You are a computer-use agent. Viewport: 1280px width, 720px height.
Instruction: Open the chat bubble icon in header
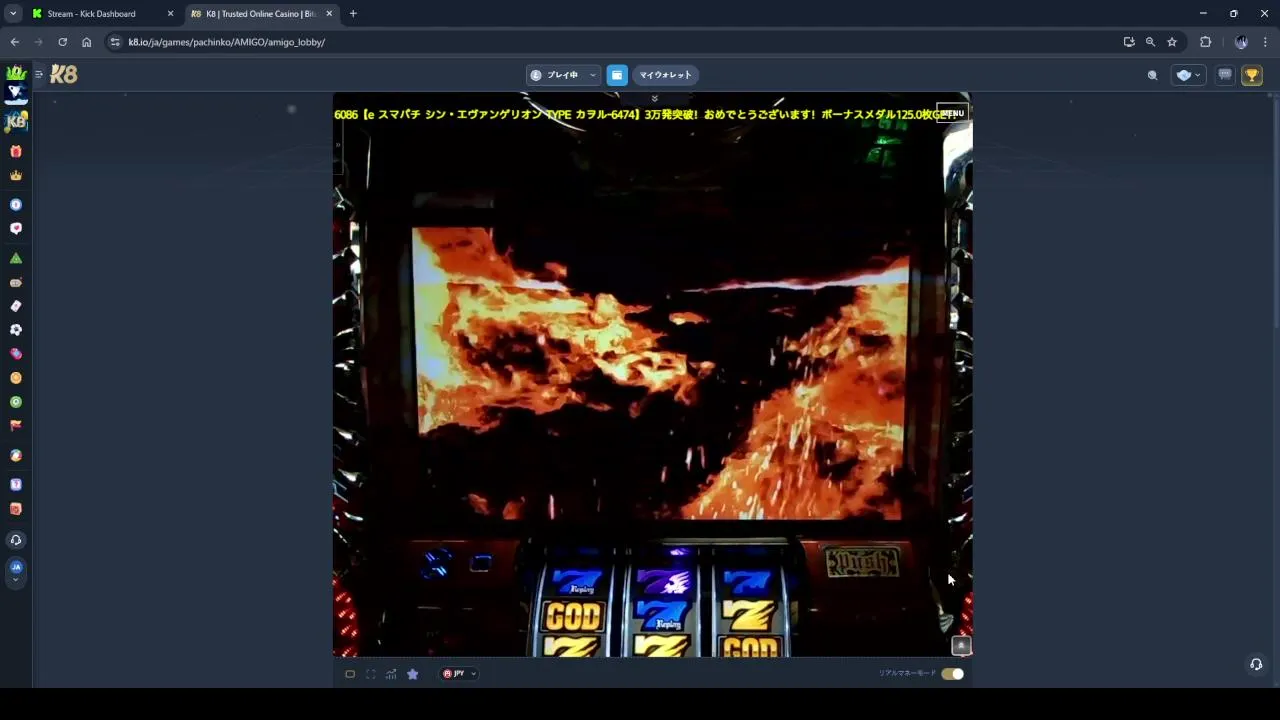point(1224,75)
